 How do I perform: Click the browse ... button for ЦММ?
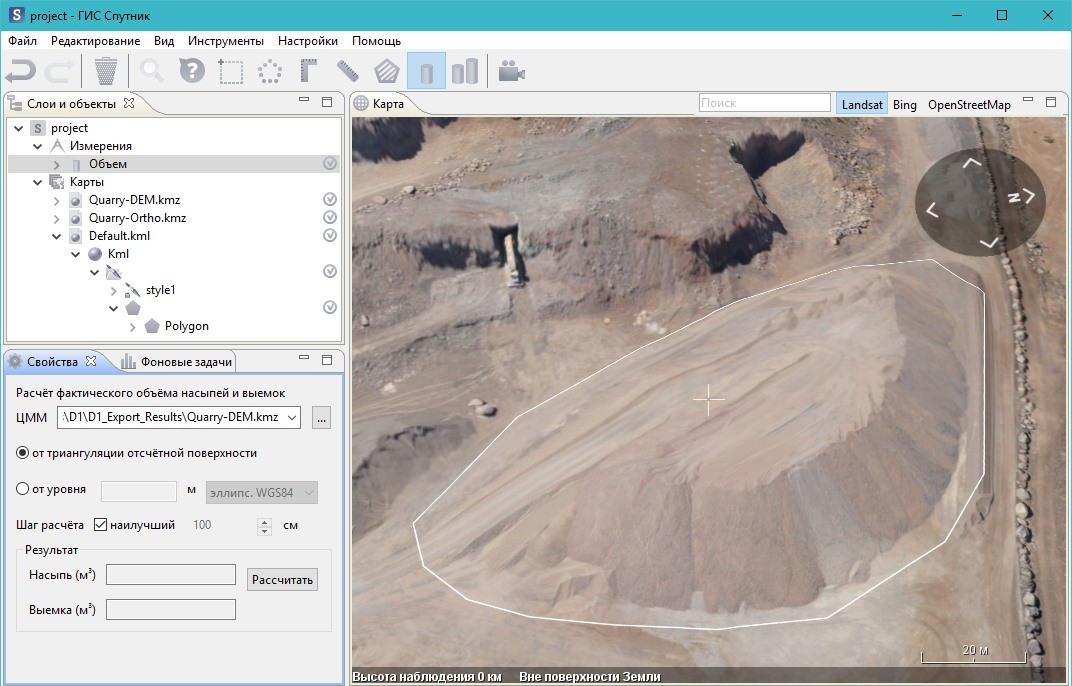[321, 417]
